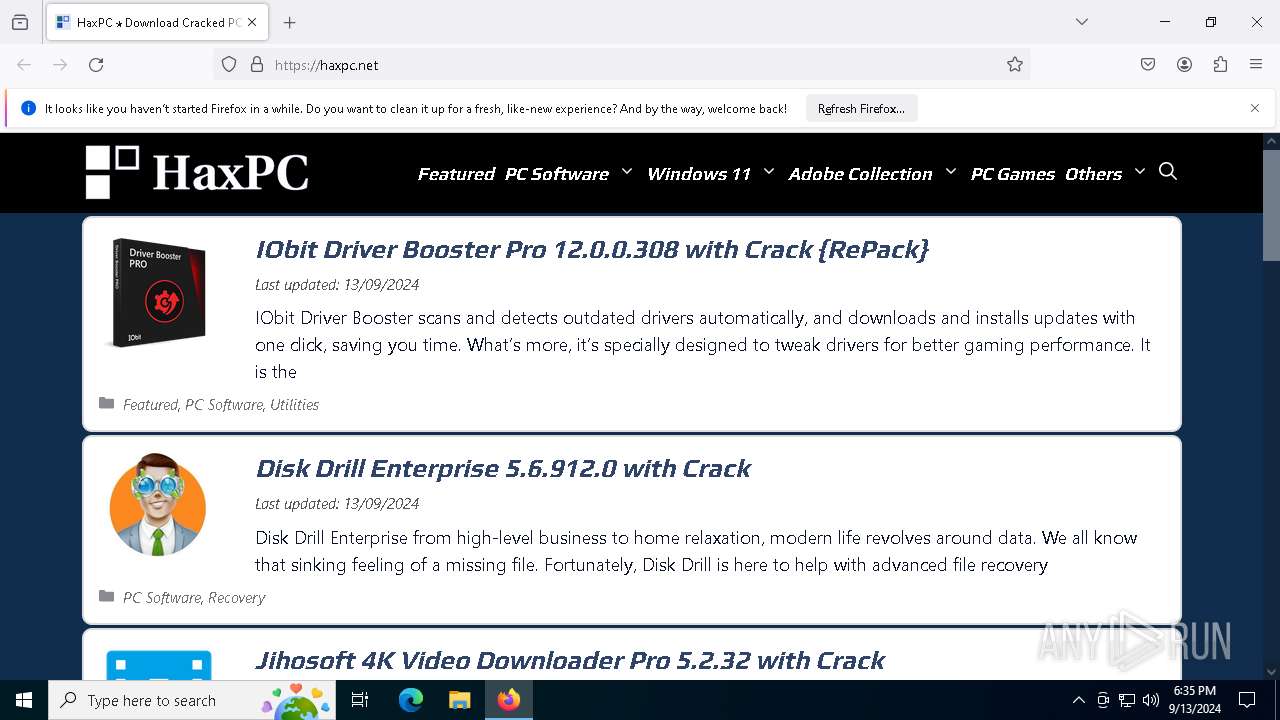
Task: Open Featured category under Driver Booster
Action: [150, 404]
